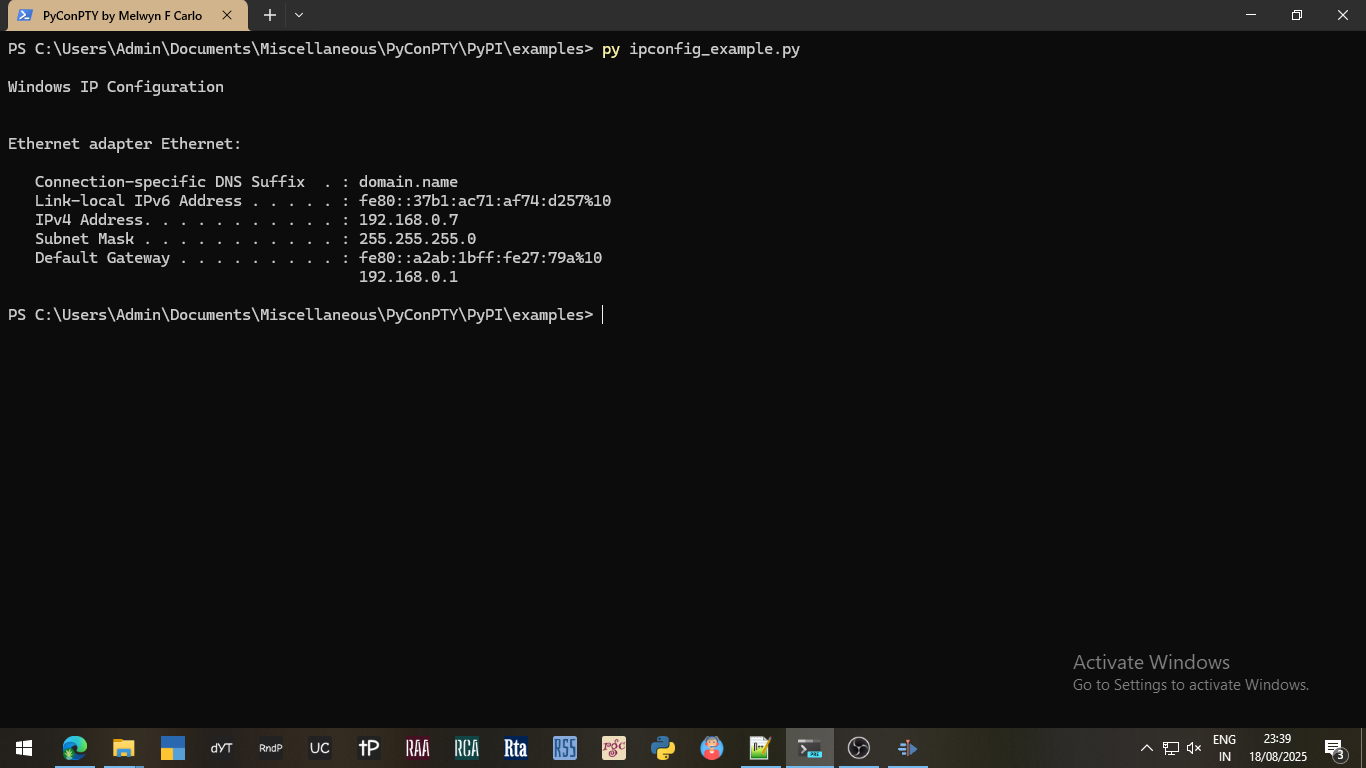
Task: Click the text domain.name
Action: [408, 182]
